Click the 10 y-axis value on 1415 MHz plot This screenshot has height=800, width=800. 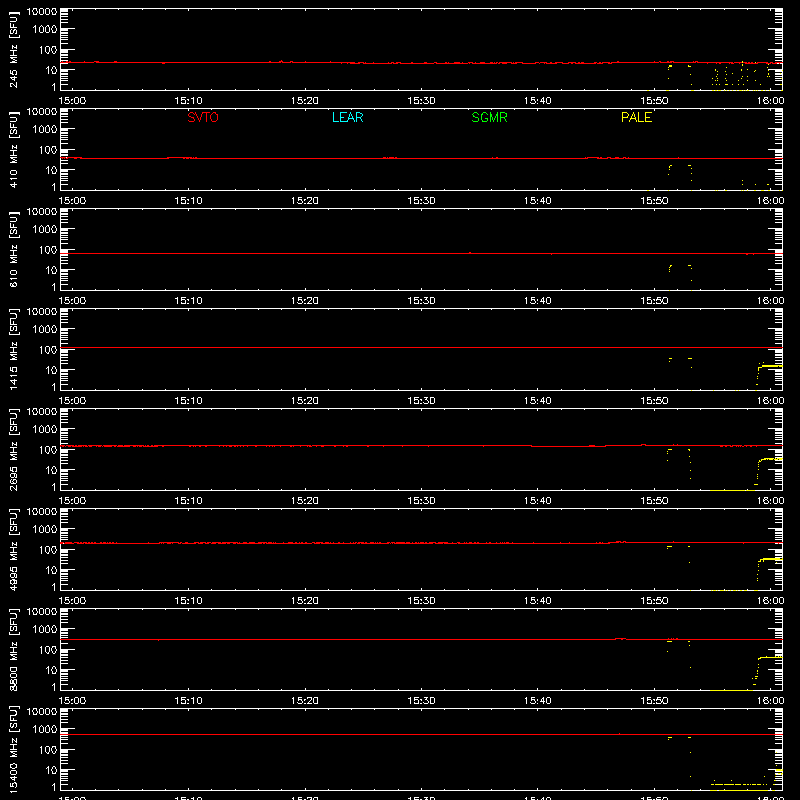(x=51, y=370)
